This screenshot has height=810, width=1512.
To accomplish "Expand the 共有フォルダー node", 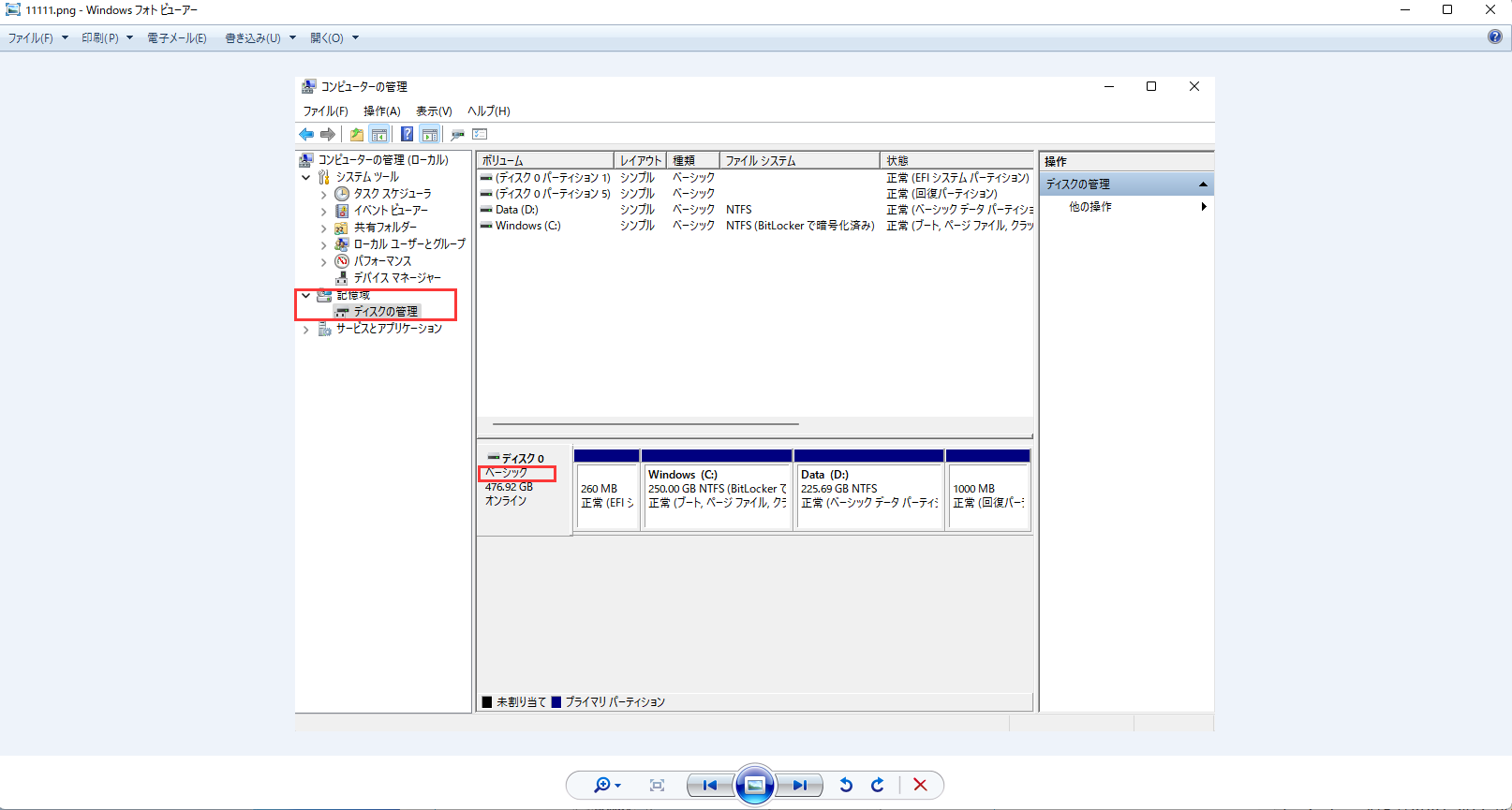I will 324,228.
